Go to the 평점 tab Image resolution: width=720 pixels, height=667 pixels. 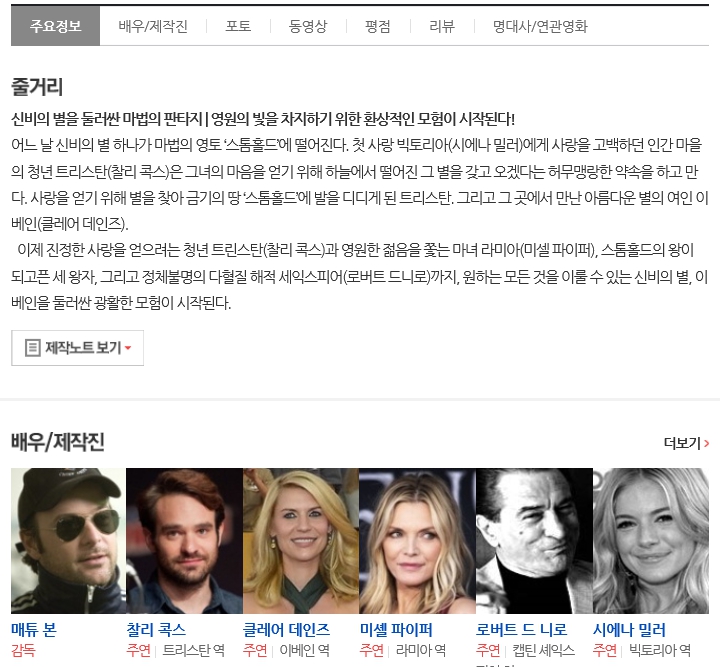(377, 26)
